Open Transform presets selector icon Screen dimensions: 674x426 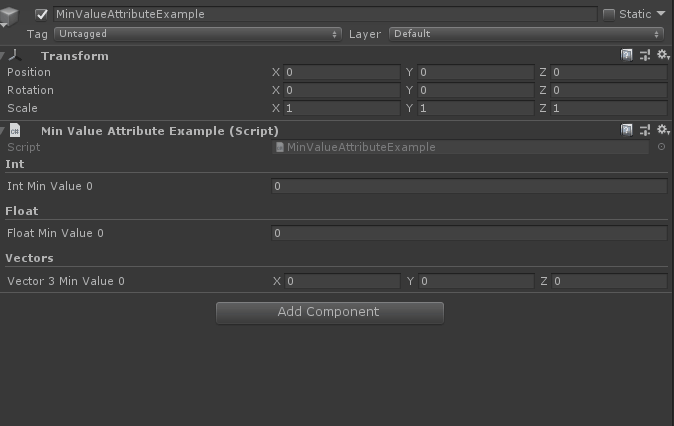645,56
